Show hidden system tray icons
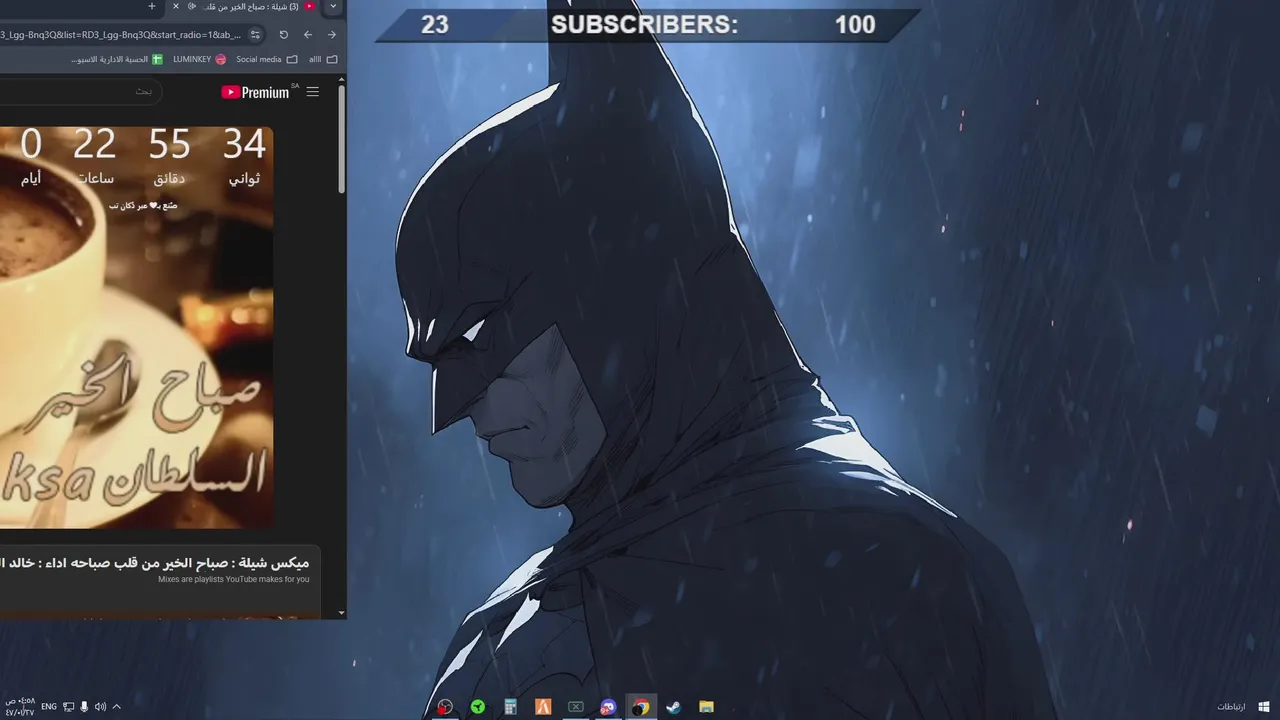 [116, 707]
